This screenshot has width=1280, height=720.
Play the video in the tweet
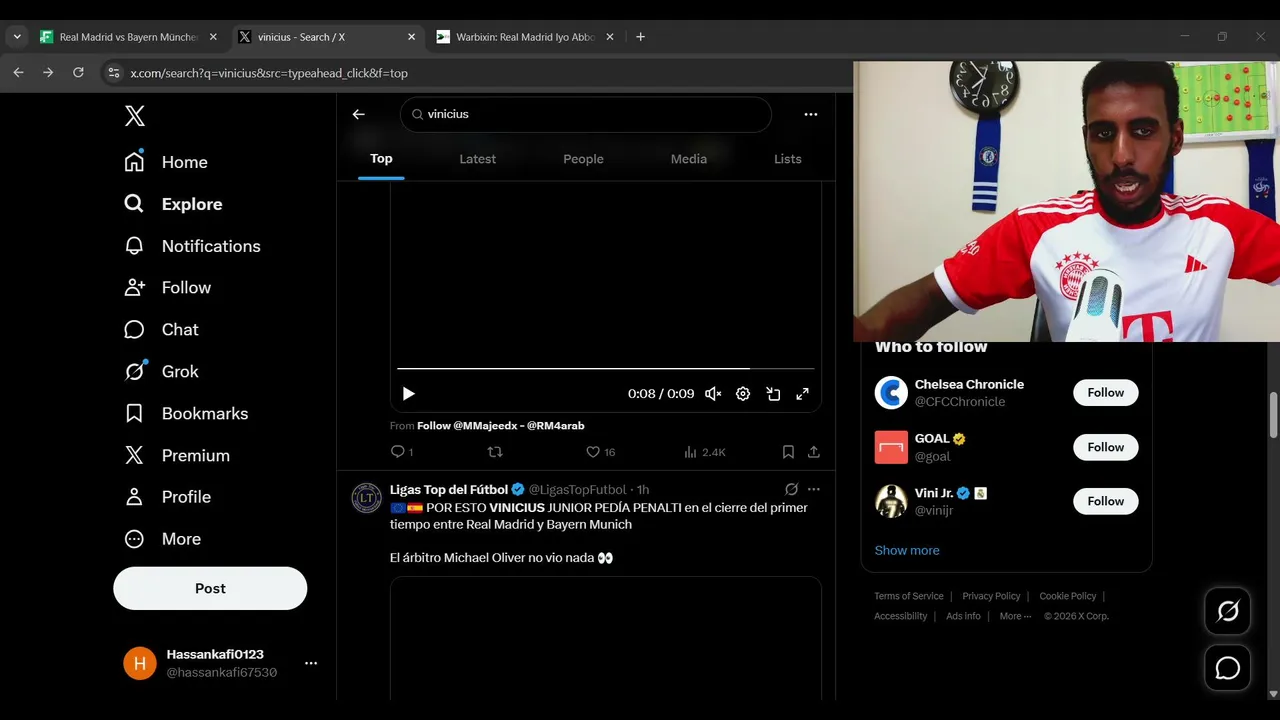408,394
